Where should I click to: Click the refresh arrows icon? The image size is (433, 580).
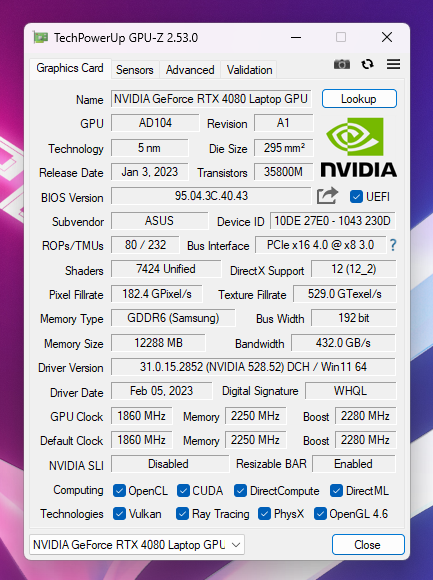coord(368,64)
